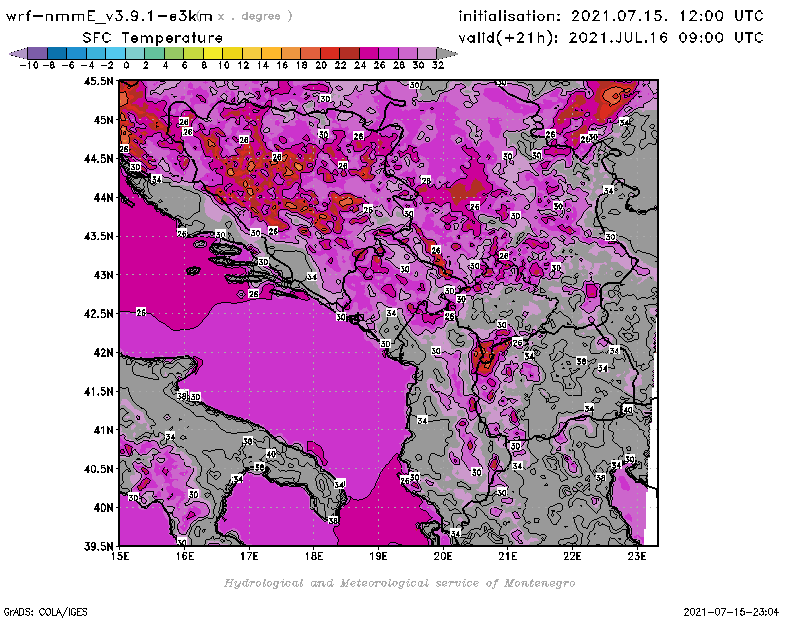Select the "41N" latitude label

(103, 430)
